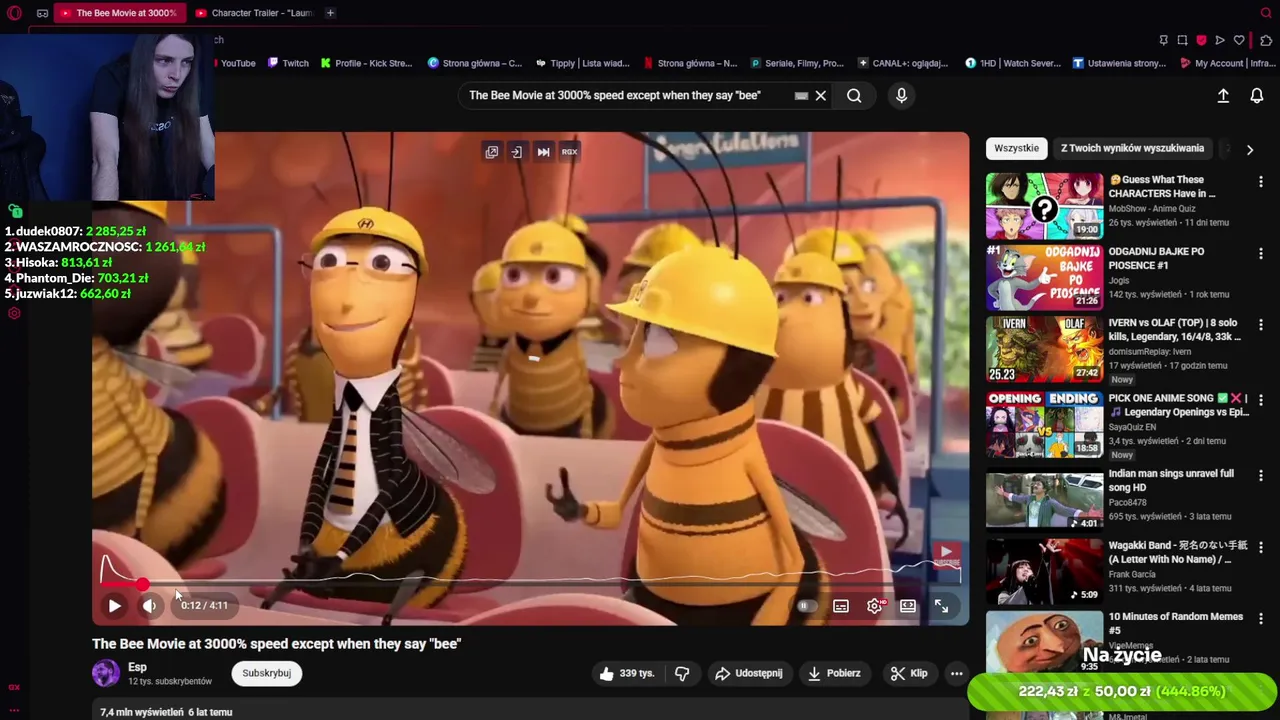1280x720 pixels.
Task: Dislike the video
Action: 682,673
